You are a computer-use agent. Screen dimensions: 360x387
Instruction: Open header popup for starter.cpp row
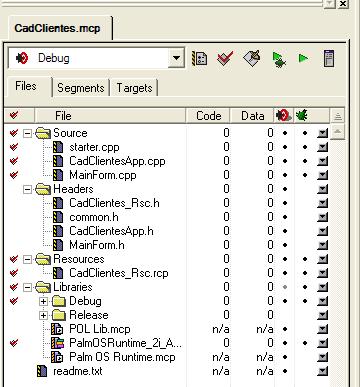(322, 147)
